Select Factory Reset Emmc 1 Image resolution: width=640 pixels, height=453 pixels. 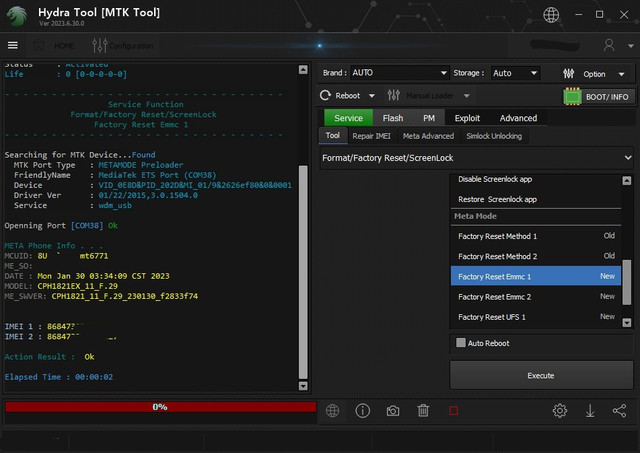click(x=536, y=276)
